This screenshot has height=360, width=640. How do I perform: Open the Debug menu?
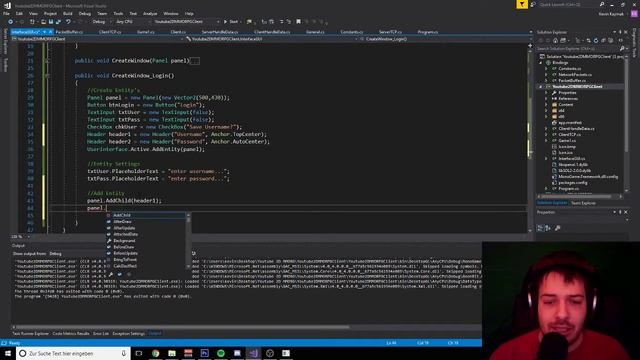click(x=85, y=13)
